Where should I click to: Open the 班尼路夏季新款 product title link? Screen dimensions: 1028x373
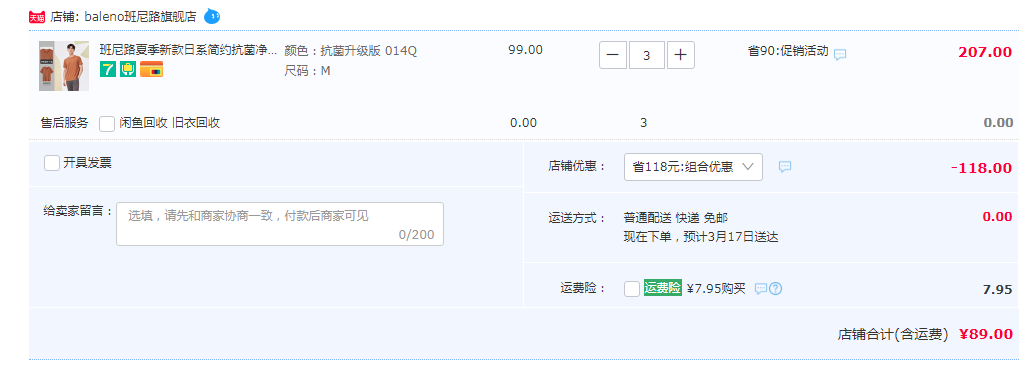click(189, 50)
